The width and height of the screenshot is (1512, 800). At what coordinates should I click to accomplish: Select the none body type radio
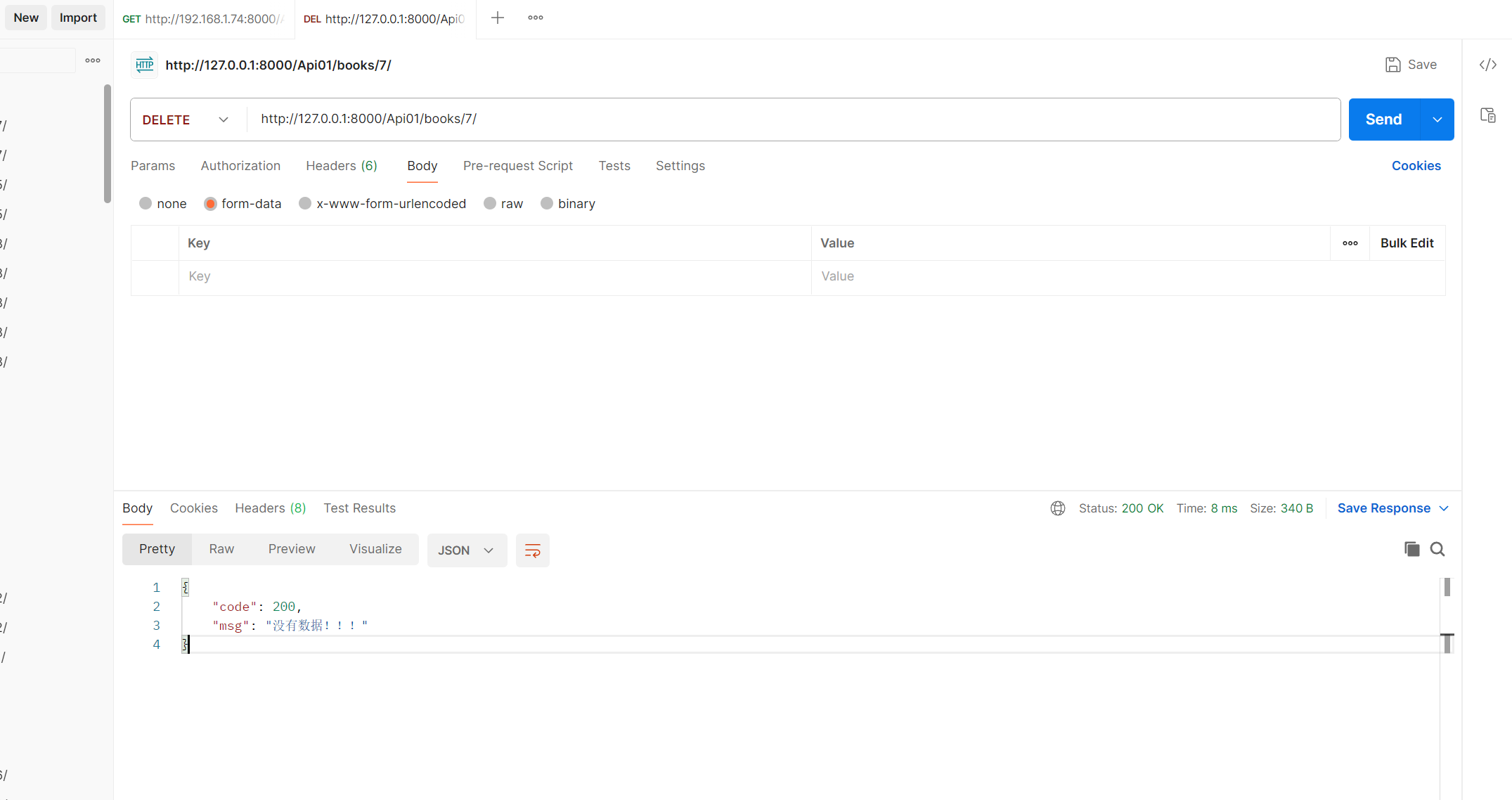click(x=146, y=204)
